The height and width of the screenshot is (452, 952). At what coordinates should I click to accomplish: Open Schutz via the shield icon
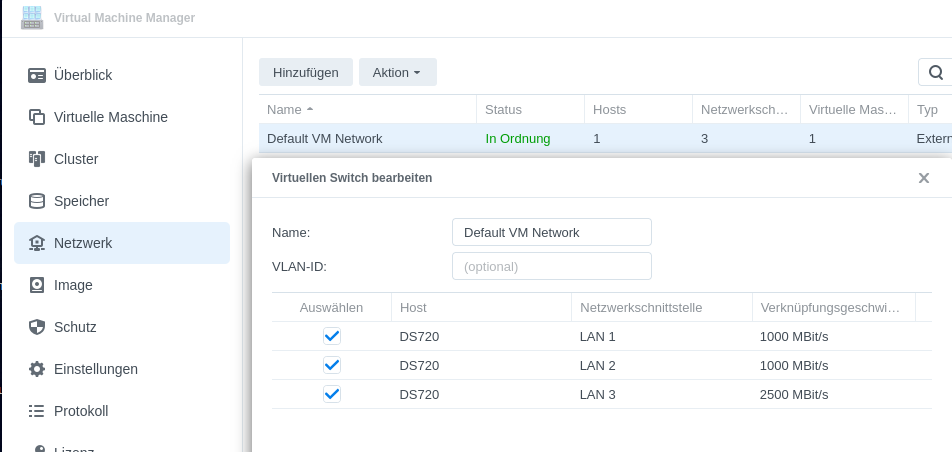tap(37, 327)
